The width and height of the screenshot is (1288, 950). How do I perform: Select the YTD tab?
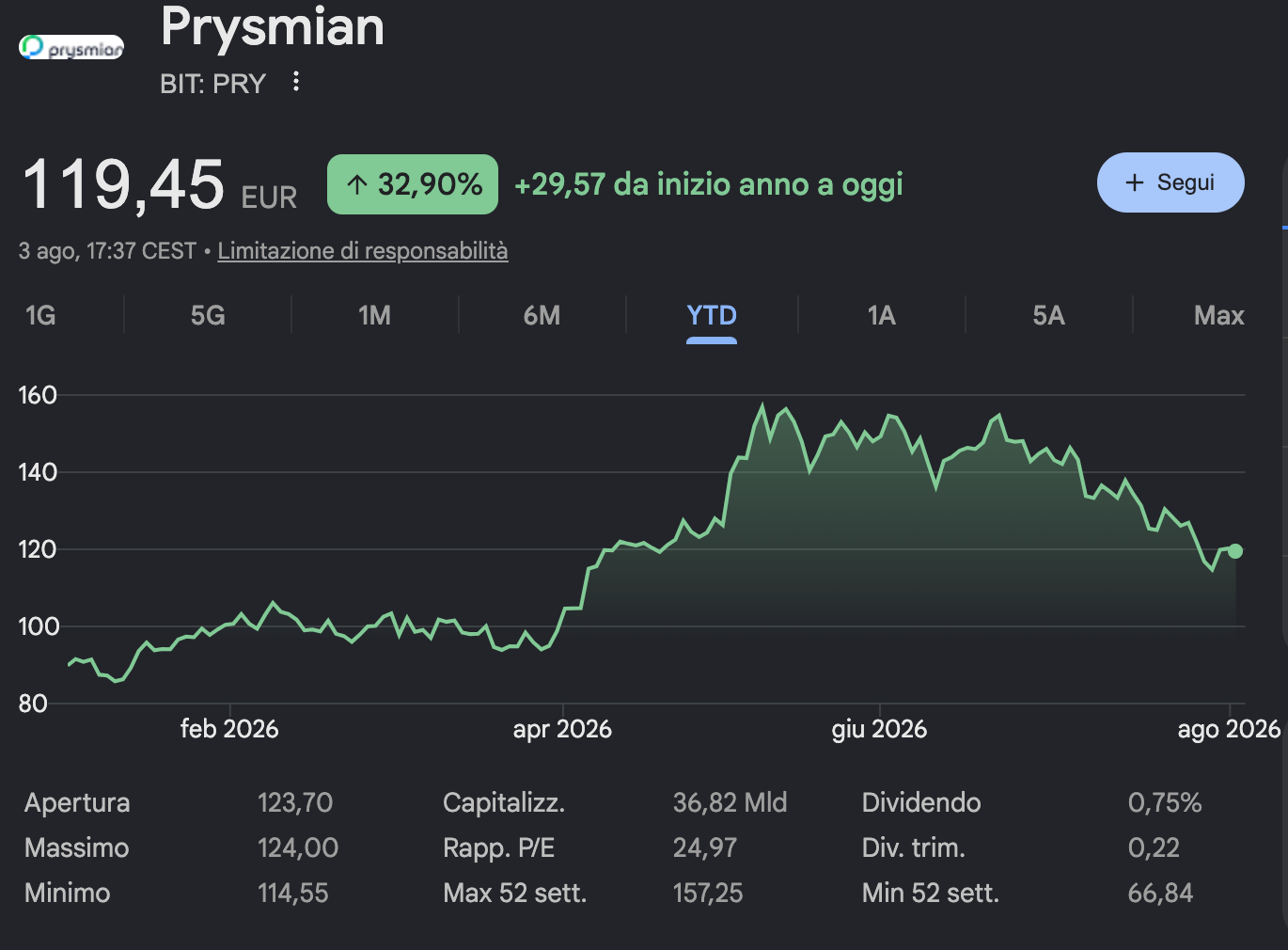pyautogui.click(x=712, y=315)
